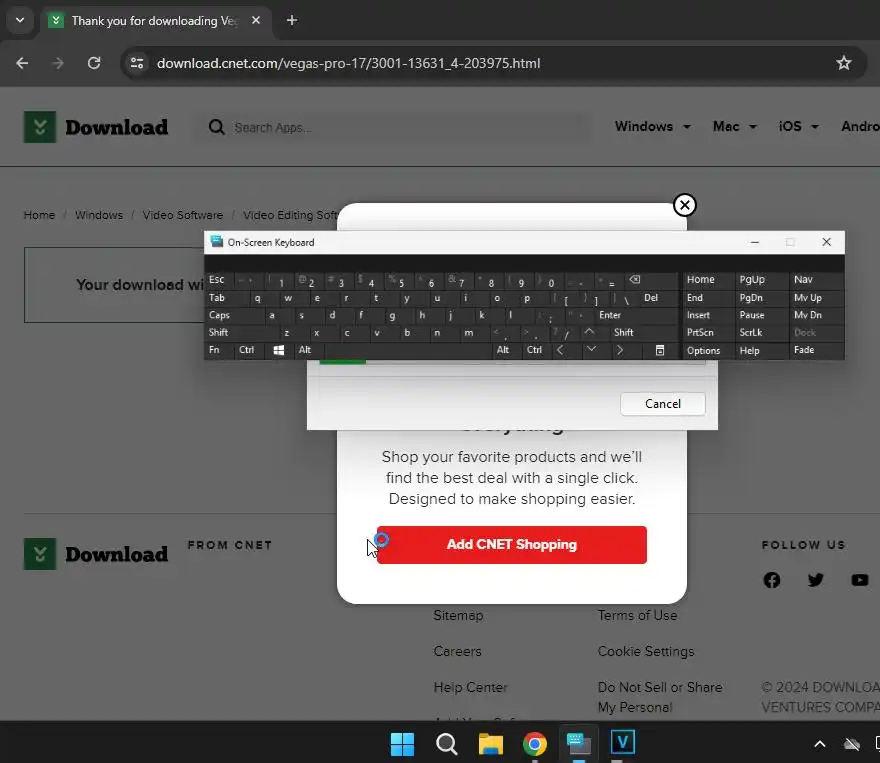Cancel the download dialog

[x=663, y=404]
